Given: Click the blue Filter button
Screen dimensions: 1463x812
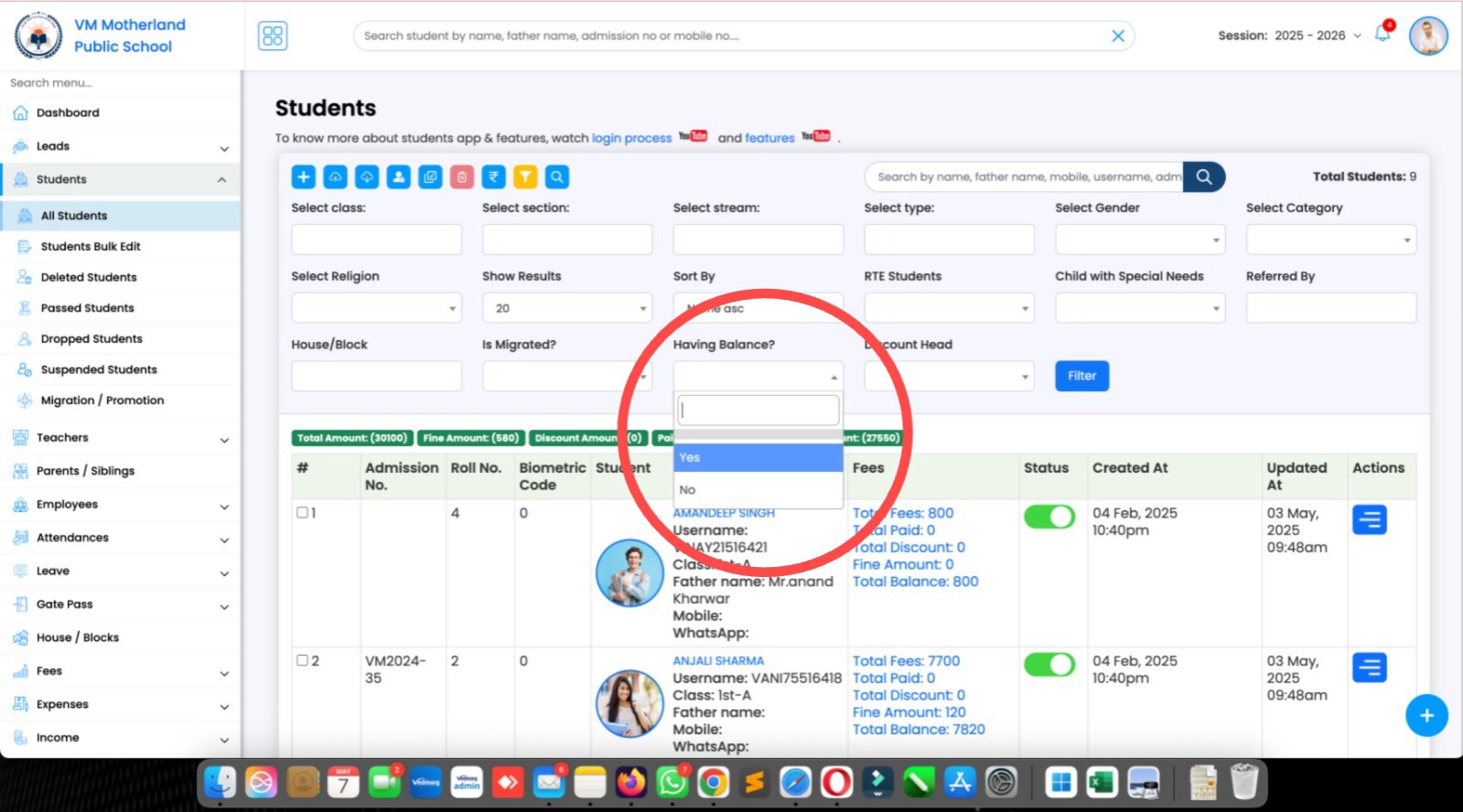Looking at the screenshot, I should point(1081,376).
